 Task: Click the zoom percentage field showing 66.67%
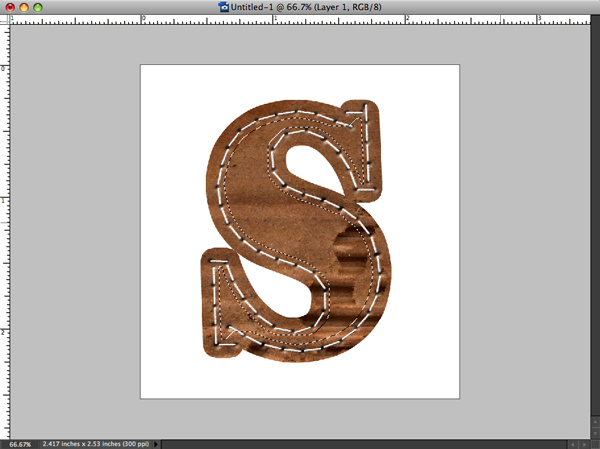[x=18, y=443]
